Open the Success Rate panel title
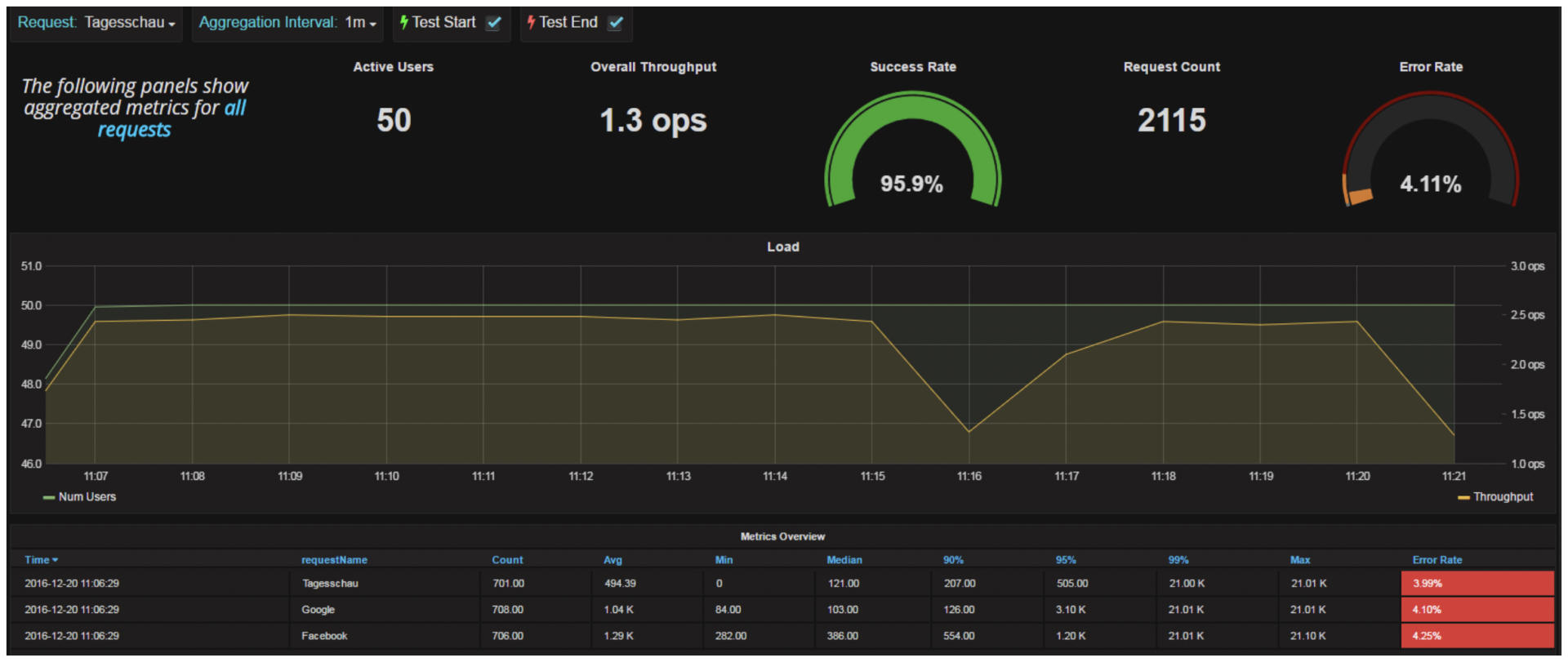Viewport: 1568px width, 662px height. coord(913,67)
